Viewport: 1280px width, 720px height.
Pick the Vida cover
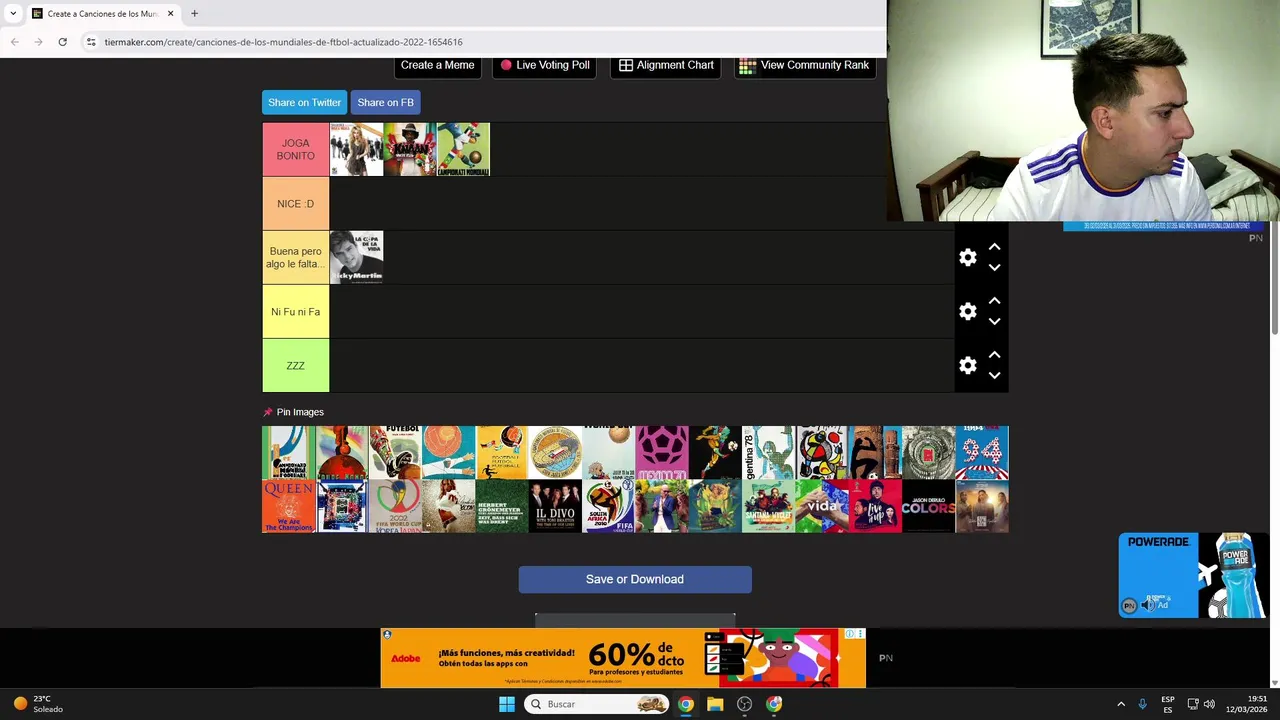[822, 506]
